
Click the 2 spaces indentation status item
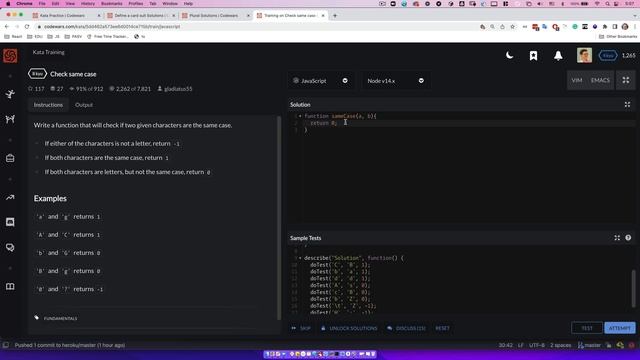[560, 345]
